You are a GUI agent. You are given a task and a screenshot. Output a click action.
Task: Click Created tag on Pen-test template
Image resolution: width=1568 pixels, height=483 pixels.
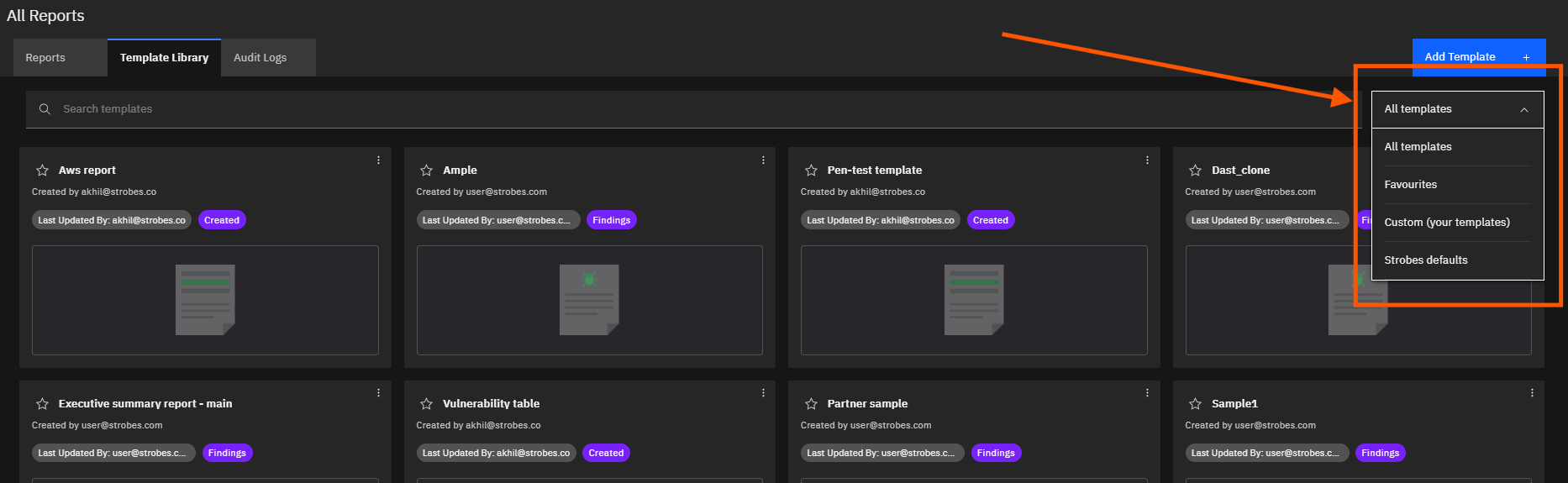(991, 220)
